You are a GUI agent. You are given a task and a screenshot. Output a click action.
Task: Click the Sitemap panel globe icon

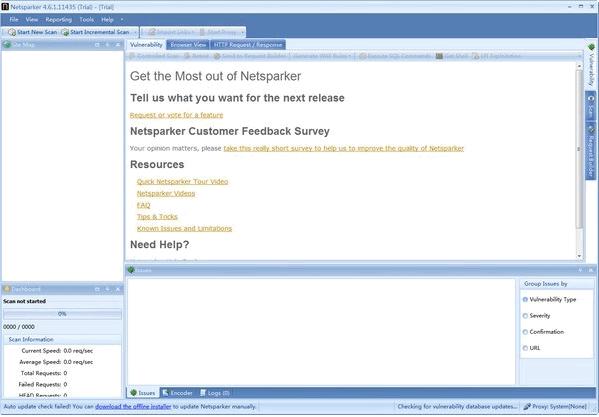(6, 45)
